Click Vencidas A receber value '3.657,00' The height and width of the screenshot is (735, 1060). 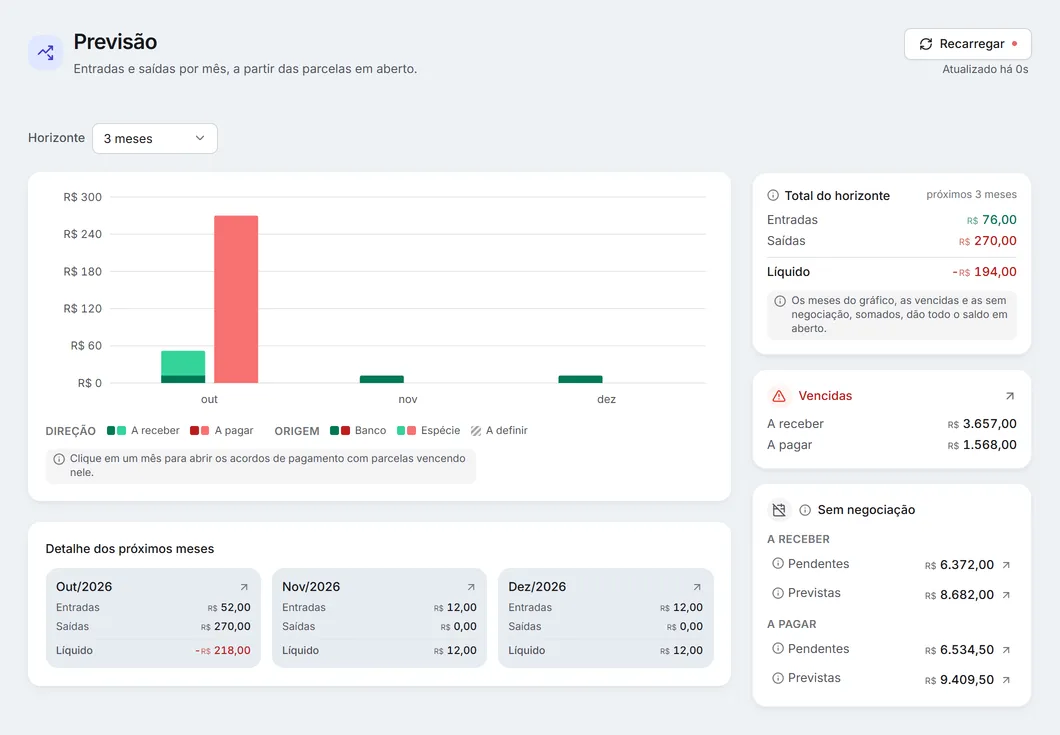tap(990, 424)
